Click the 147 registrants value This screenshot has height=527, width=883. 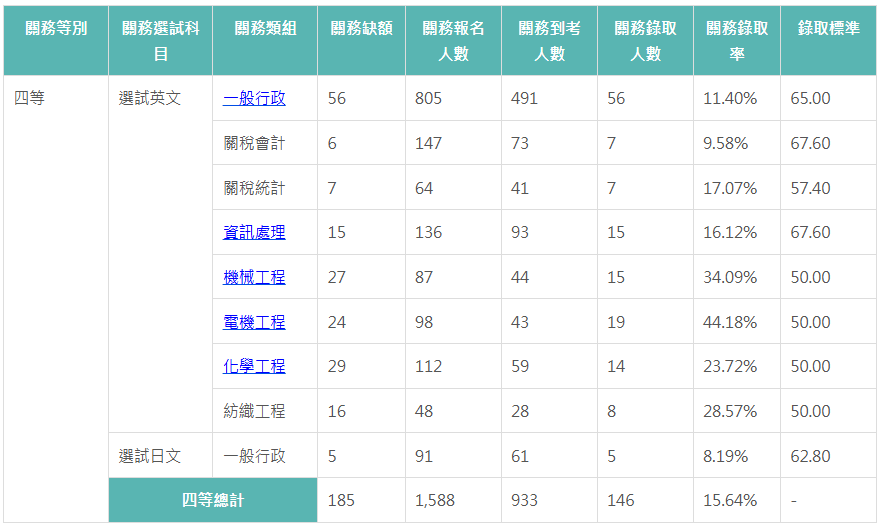pyautogui.click(x=429, y=143)
